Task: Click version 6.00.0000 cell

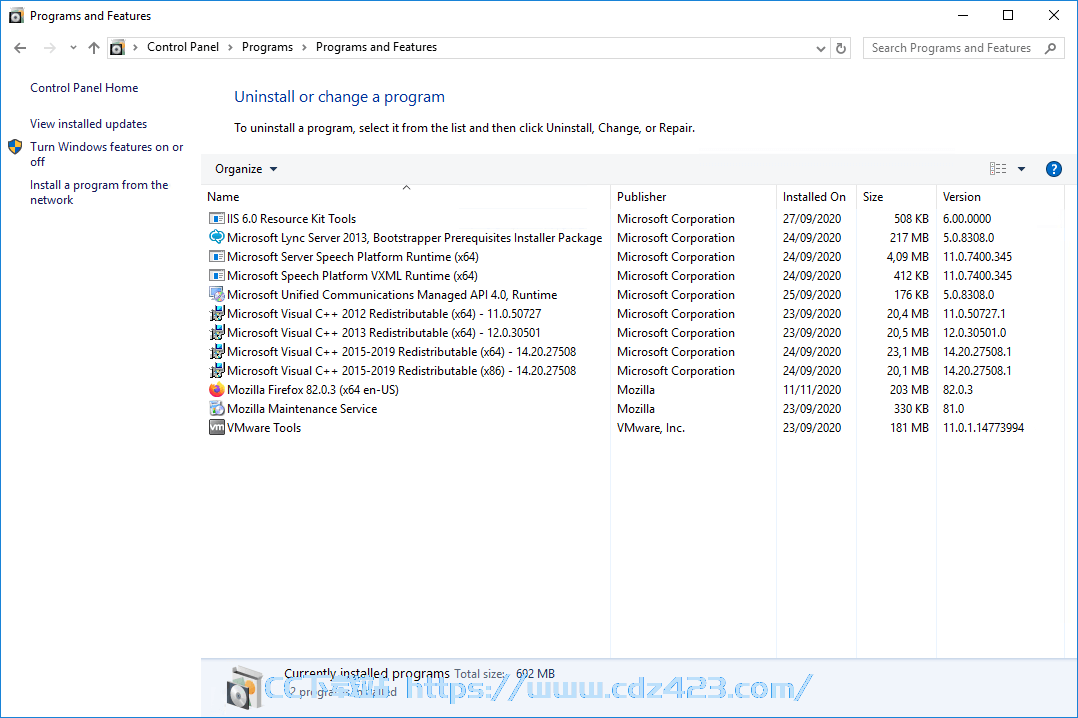Action: pyautogui.click(x=967, y=219)
